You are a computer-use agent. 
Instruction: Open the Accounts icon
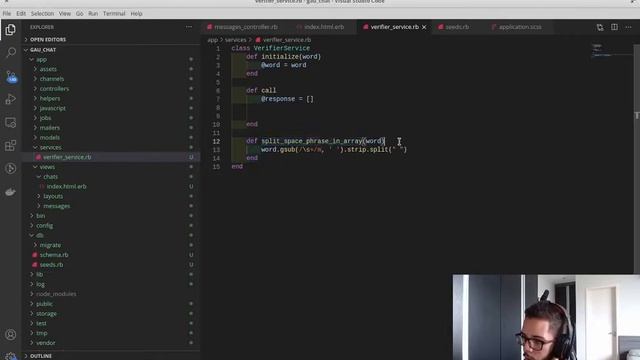(11, 335)
